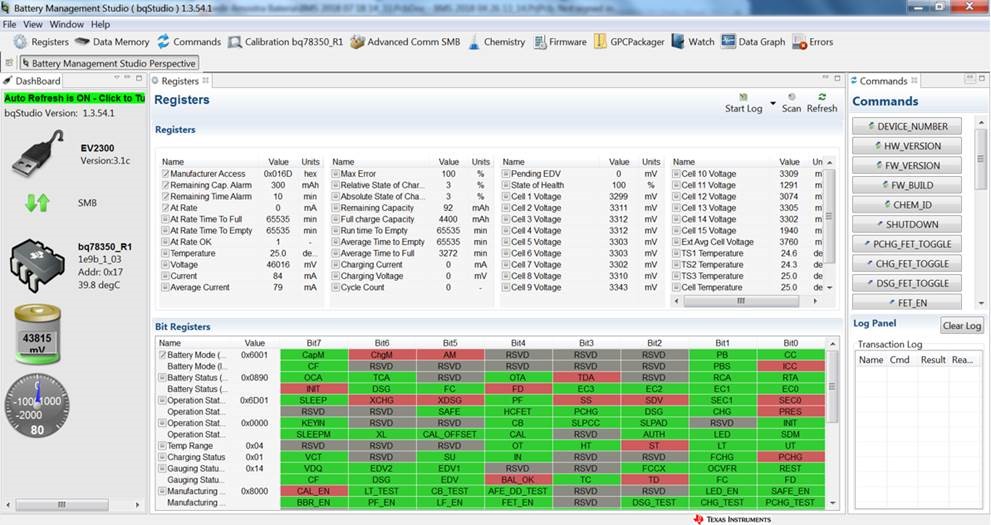991x525 pixels.
Task: Click the Scan registers icon
Action: click(x=791, y=97)
